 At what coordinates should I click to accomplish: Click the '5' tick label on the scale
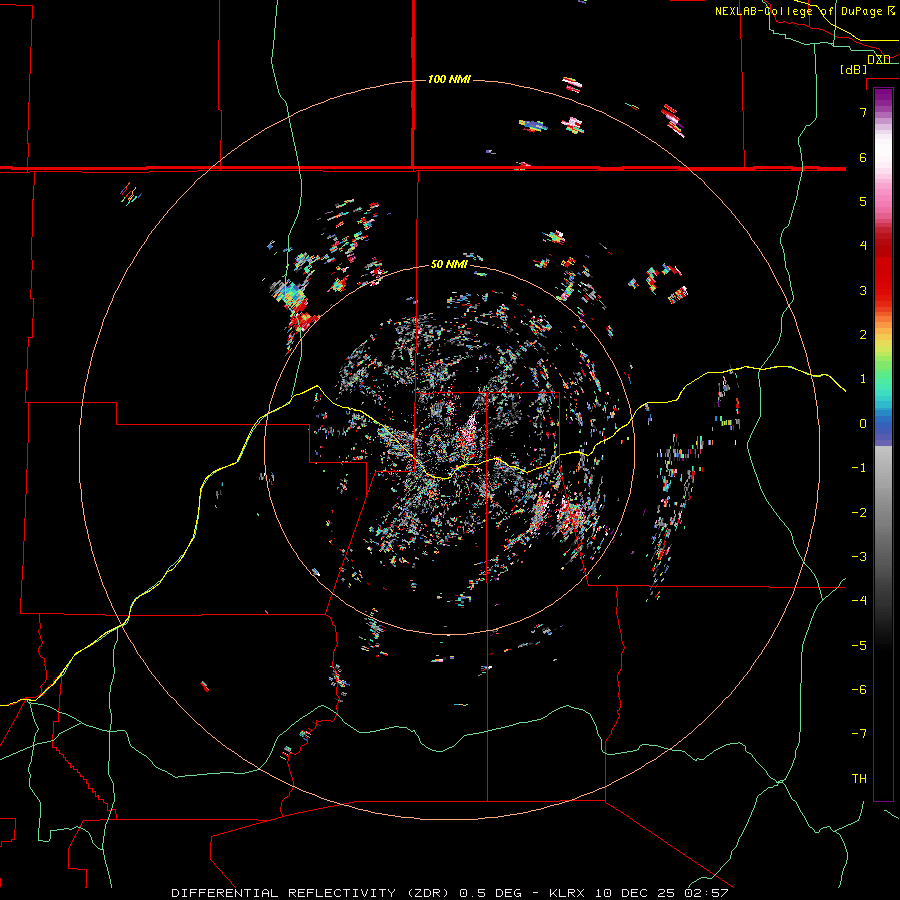(863, 201)
